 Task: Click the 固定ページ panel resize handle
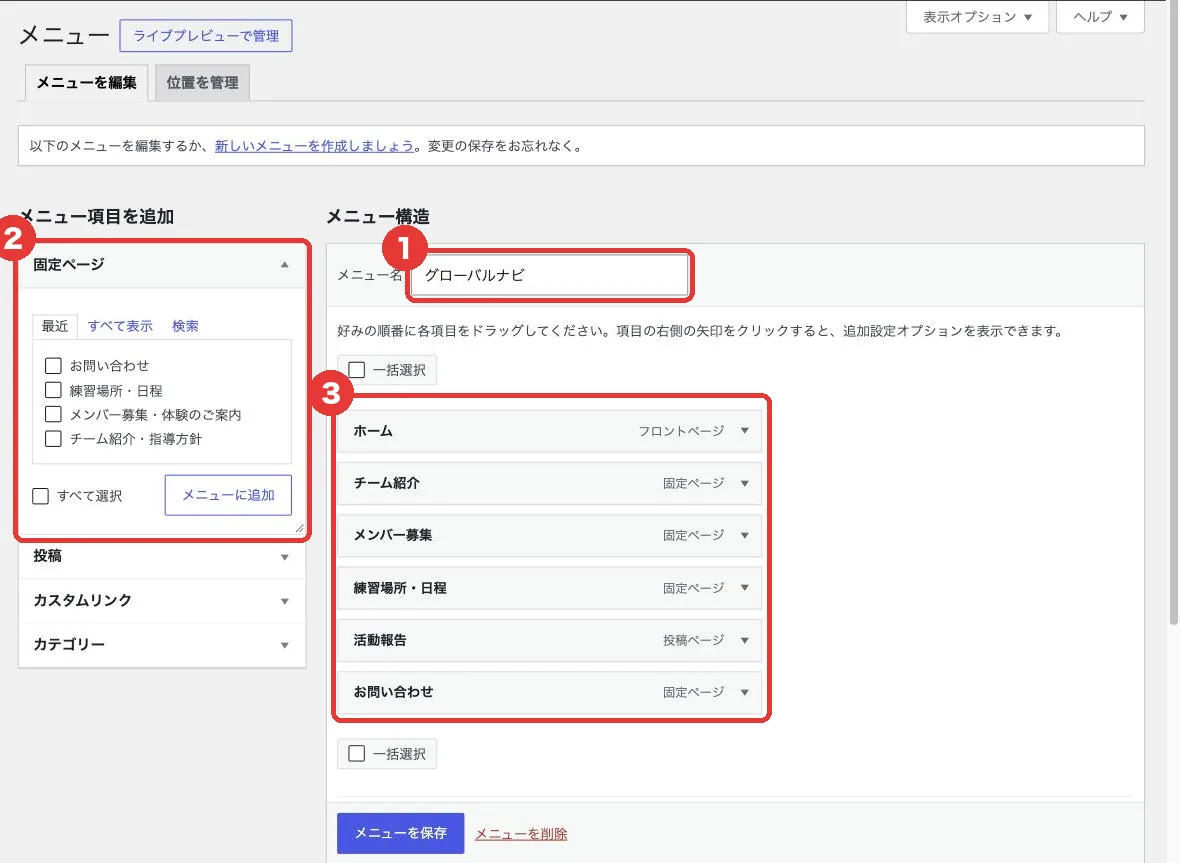[x=299, y=528]
